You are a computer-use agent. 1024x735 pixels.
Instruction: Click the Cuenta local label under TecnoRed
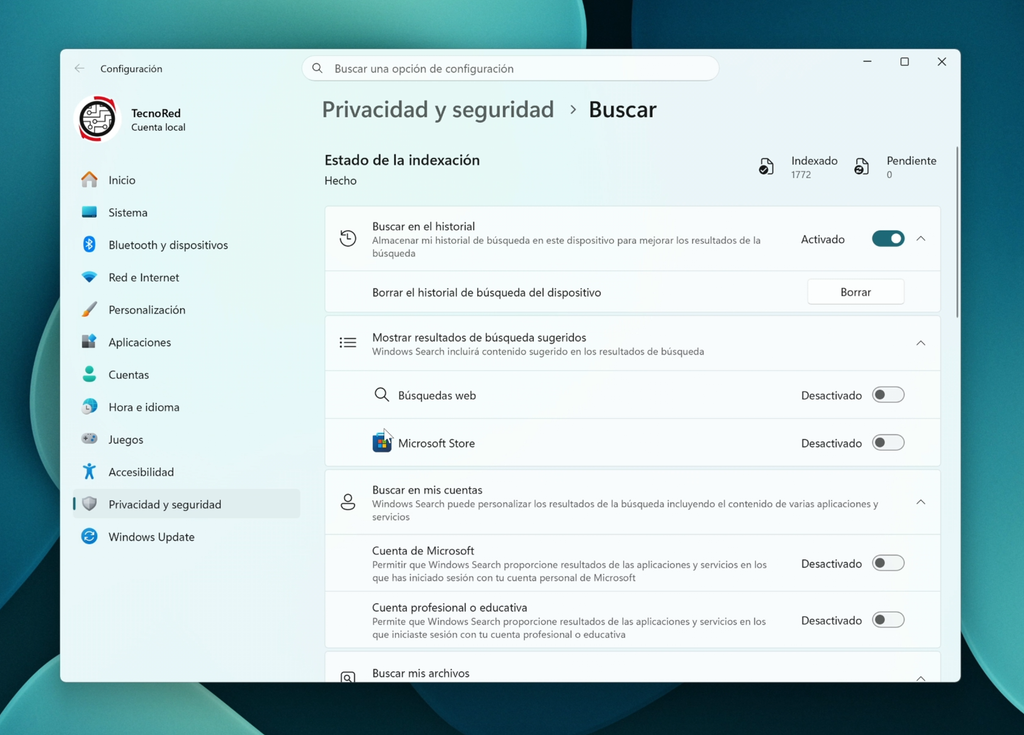[x=158, y=127]
